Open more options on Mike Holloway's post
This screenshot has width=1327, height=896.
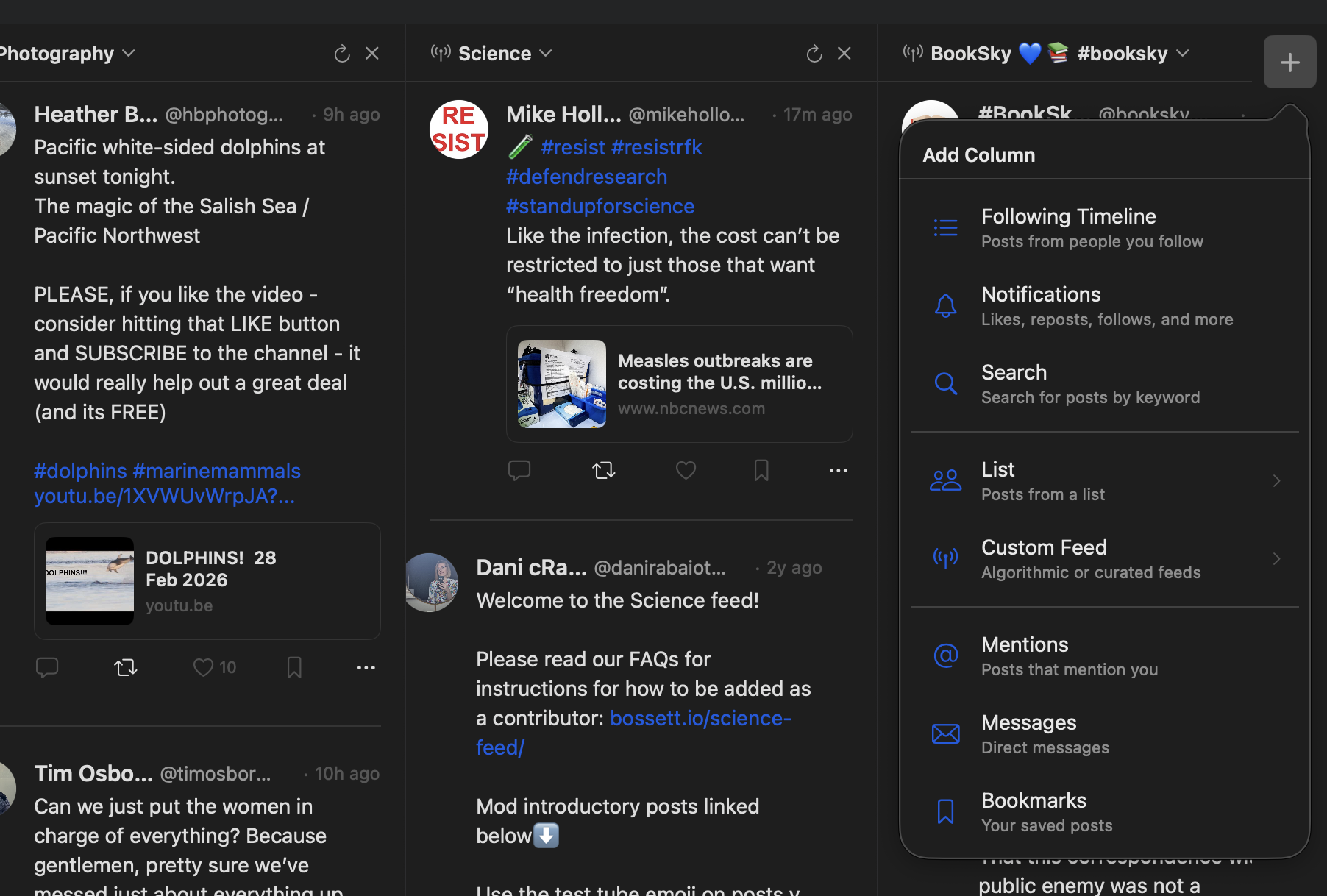tap(838, 470)
